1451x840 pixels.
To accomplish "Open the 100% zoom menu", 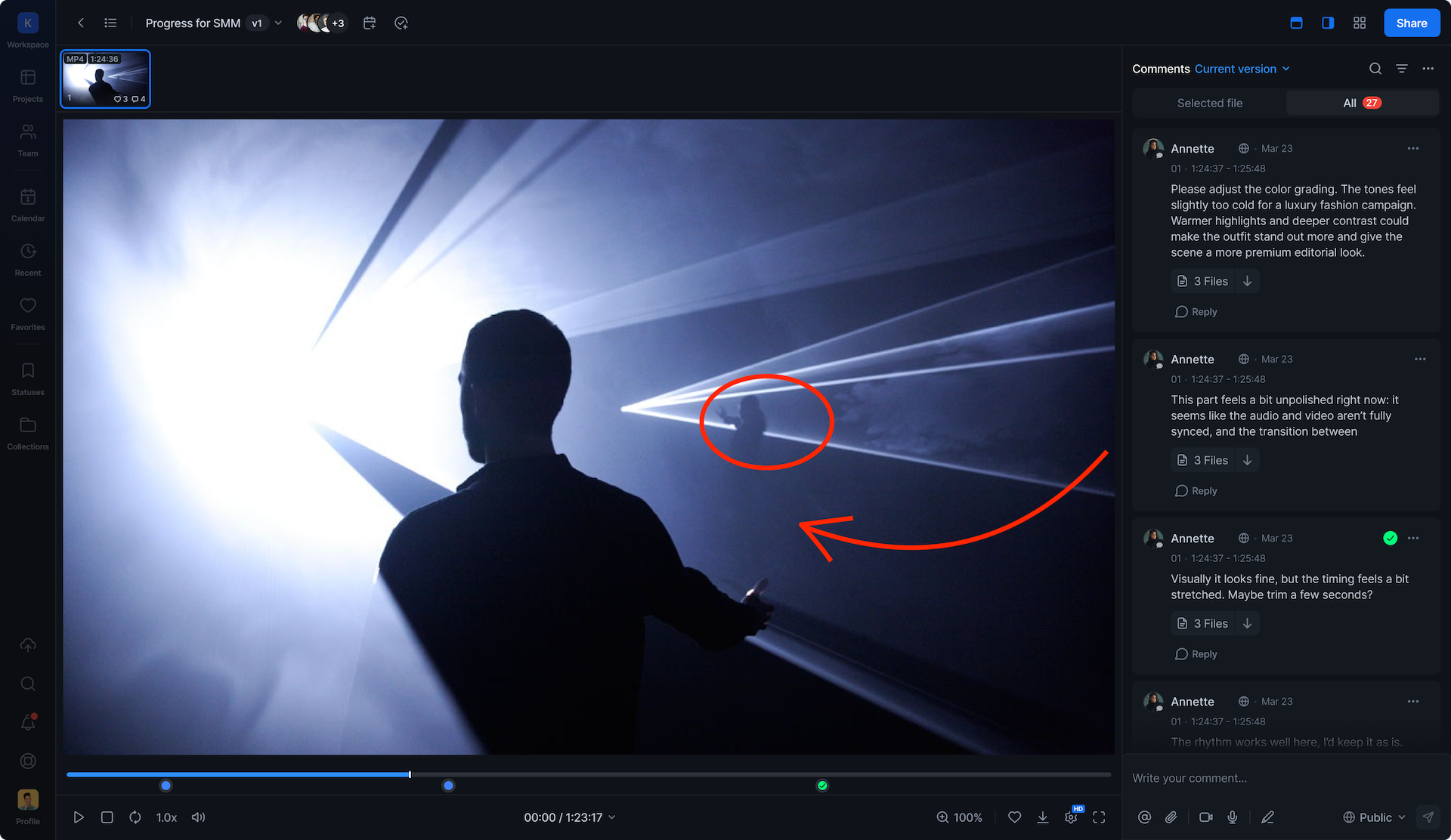I will click(x=960, y=817).
